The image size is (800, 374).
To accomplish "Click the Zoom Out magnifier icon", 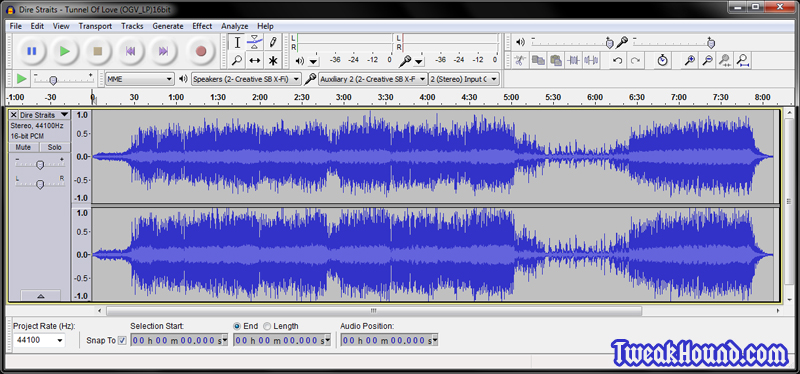I will pos(707,60).
